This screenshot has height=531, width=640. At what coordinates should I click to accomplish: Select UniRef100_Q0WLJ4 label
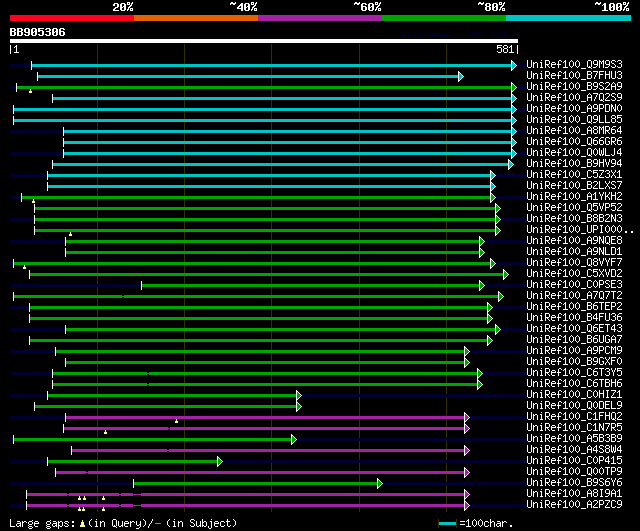574,153
